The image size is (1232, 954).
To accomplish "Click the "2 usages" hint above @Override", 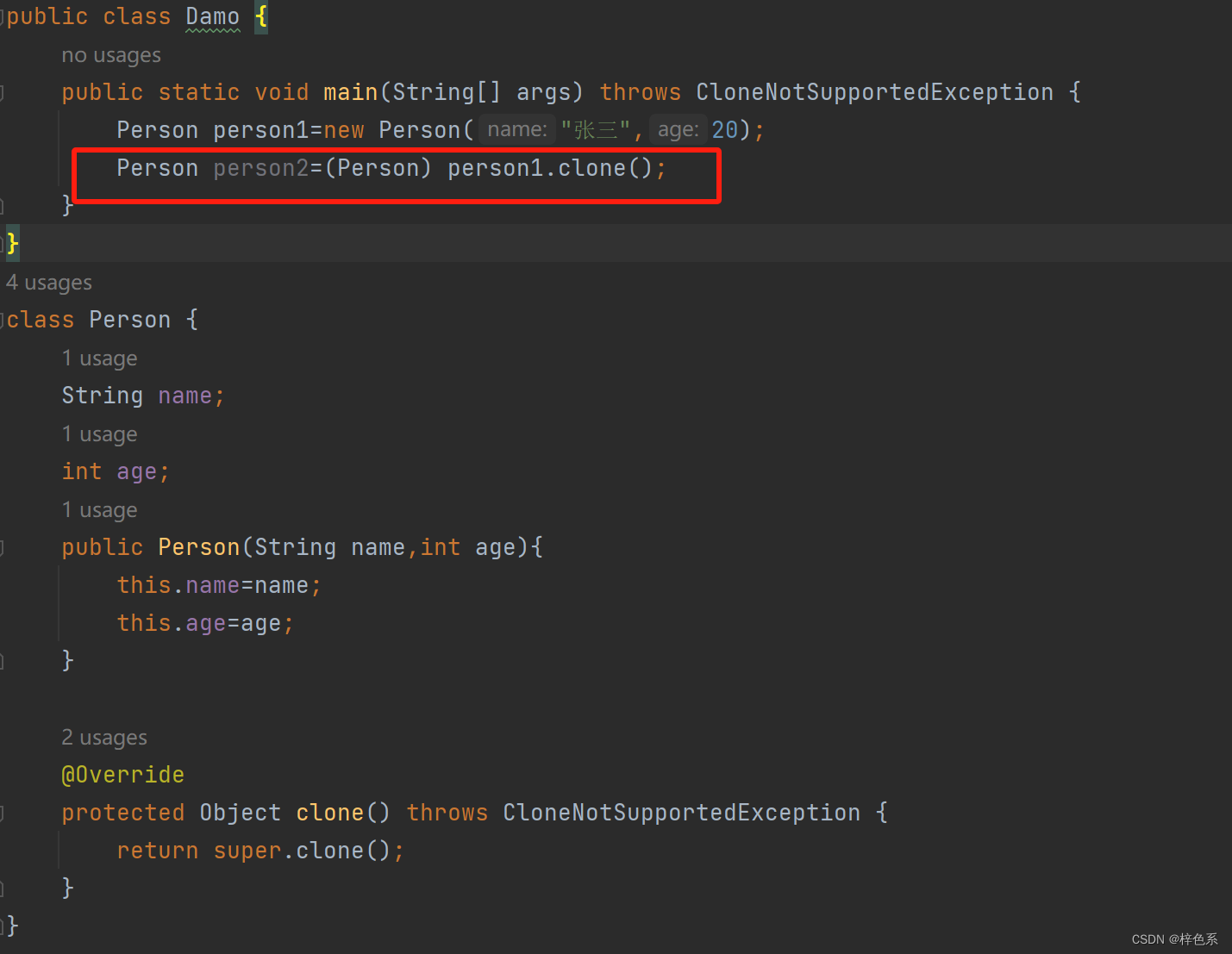I will coord(104,738).
